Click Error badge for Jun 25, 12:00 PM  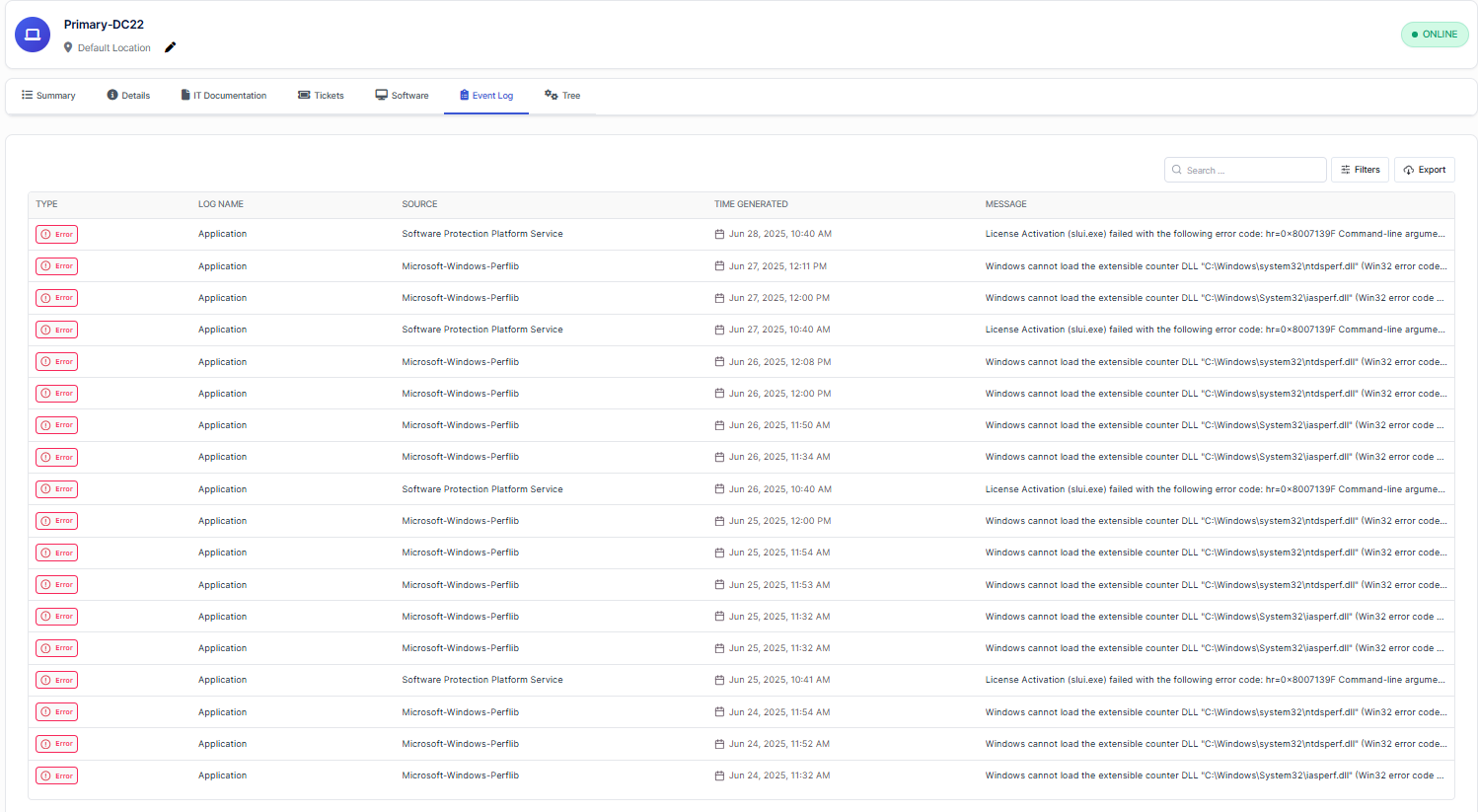(x=56, y=521)
